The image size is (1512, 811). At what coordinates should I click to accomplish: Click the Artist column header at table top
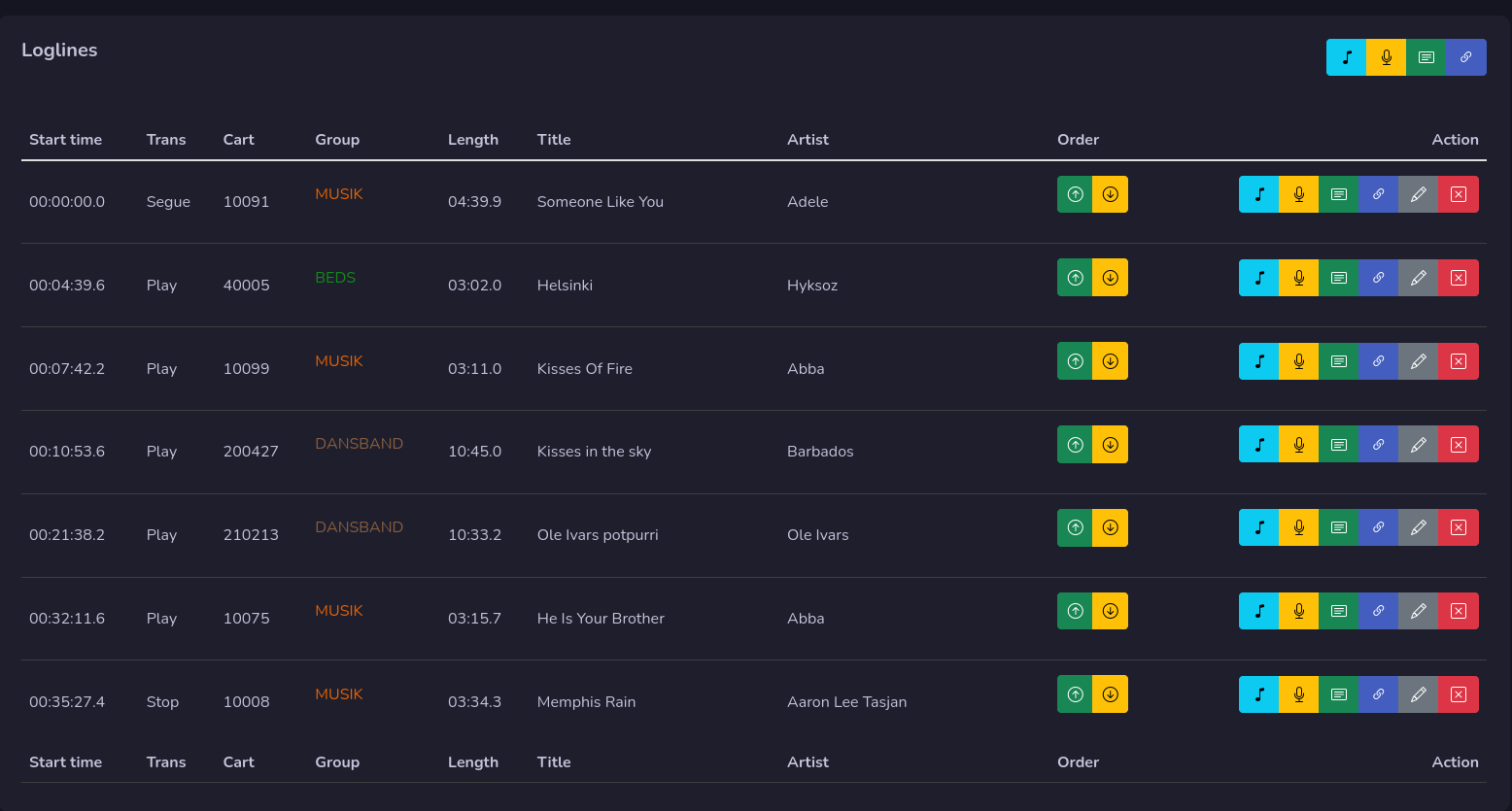(x=808, y=140)
